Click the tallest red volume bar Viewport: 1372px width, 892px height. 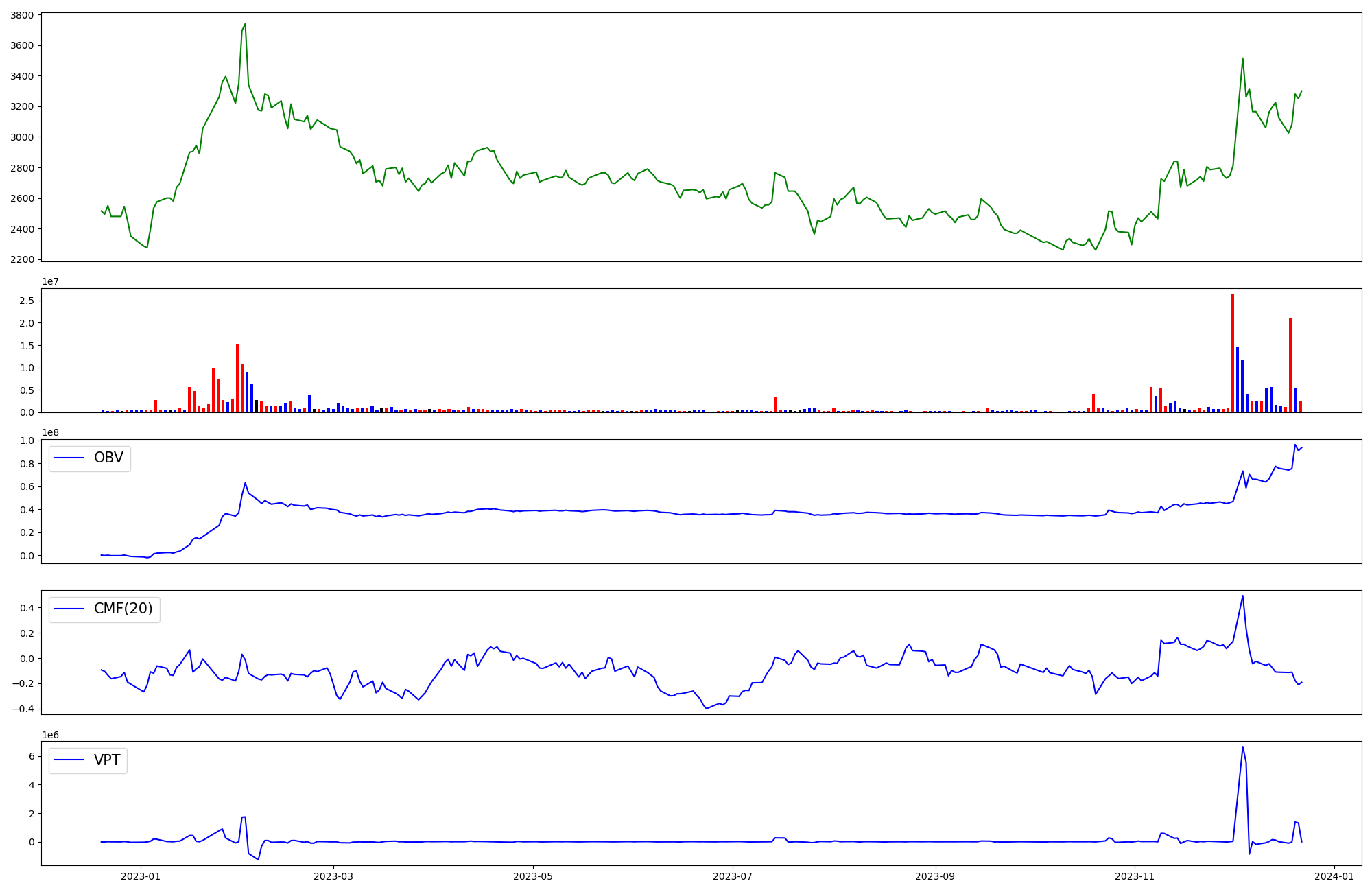(x=1233, y=353)
